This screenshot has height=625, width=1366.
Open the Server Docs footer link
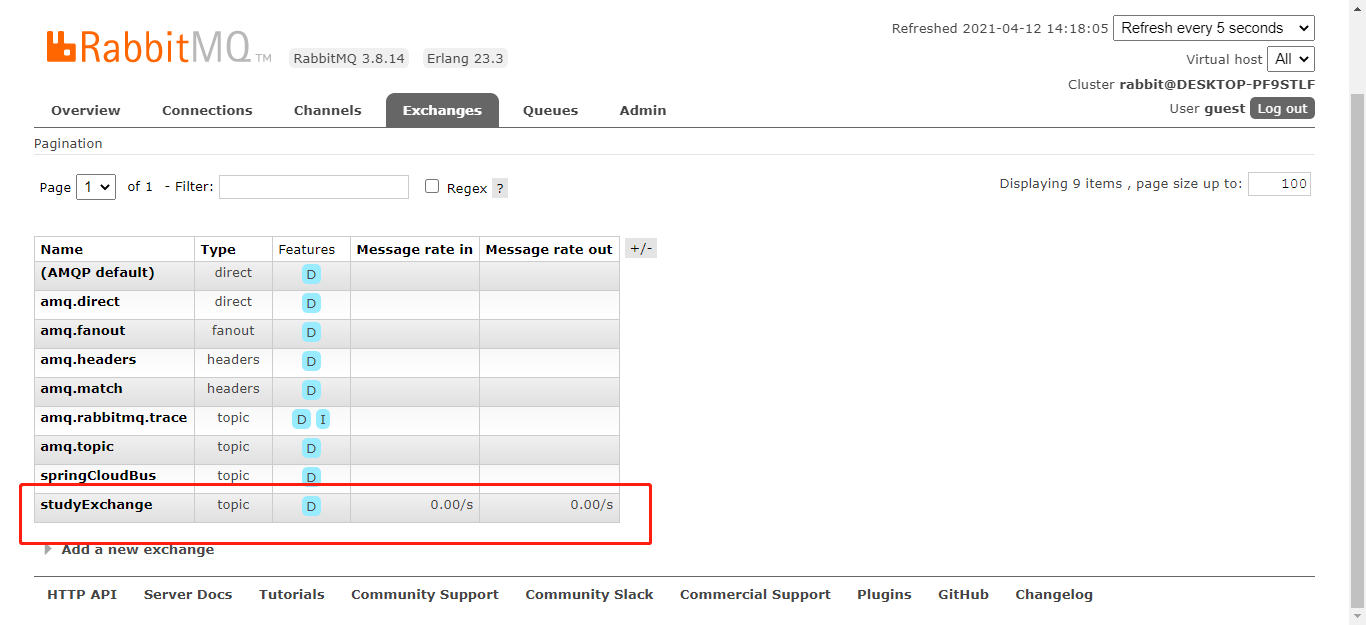coord(188,594)
